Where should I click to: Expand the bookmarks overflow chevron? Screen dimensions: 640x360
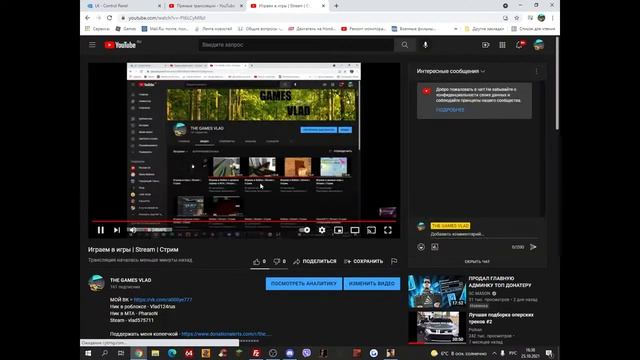[x=456, y=29]
